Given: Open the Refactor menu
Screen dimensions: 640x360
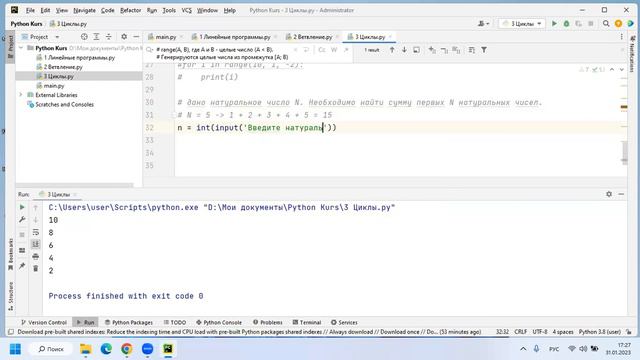Looking at the screenshot, I should (x=130, y=10).
